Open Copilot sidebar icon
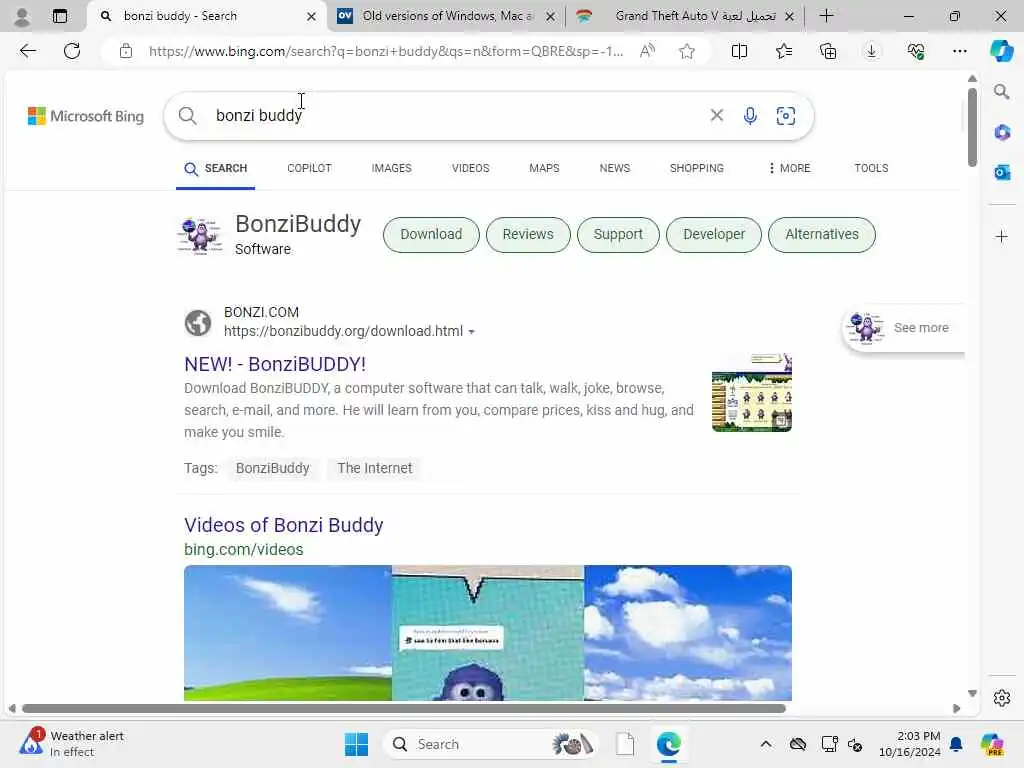Viewport: 1024px width, 768px height. tap(1001, 51)
